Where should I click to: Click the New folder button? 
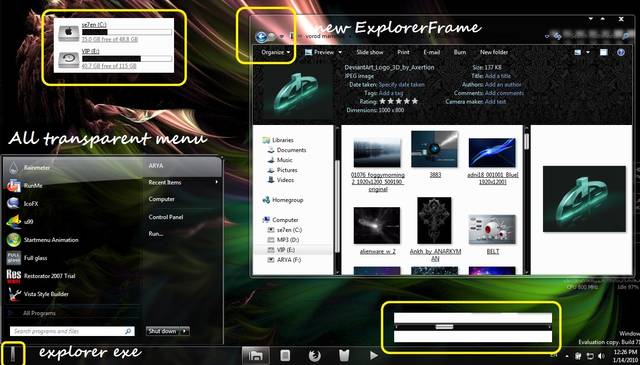(494, 52)
